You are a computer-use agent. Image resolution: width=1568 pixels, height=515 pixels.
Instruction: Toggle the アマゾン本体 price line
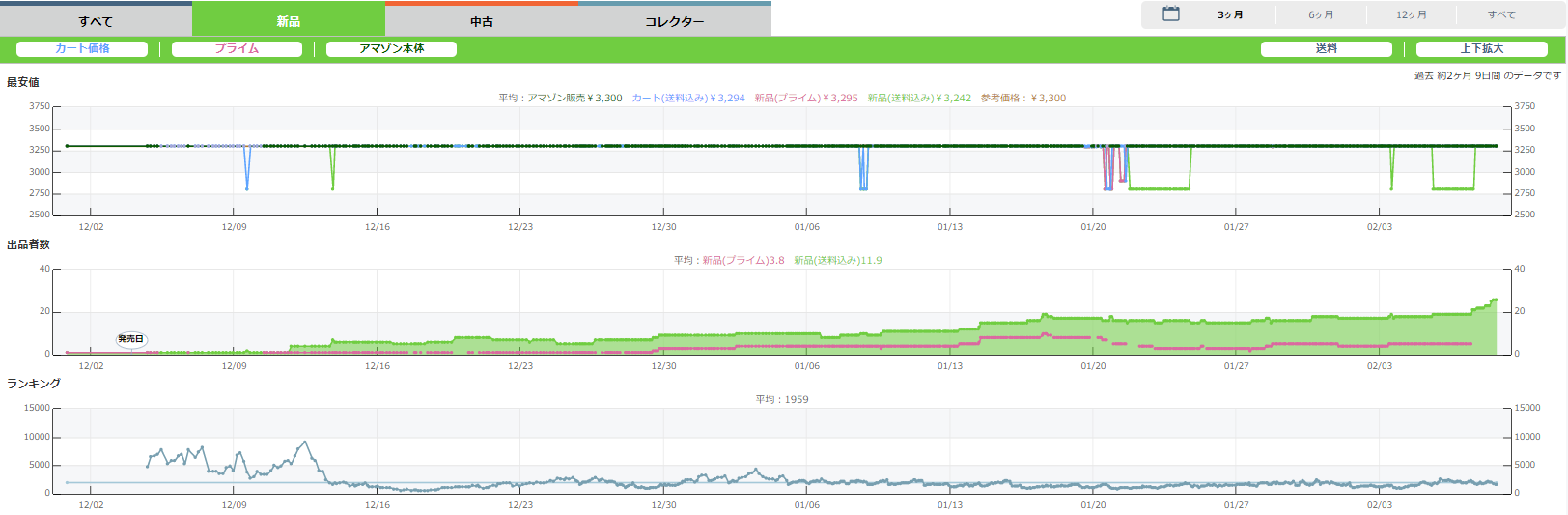391,48
